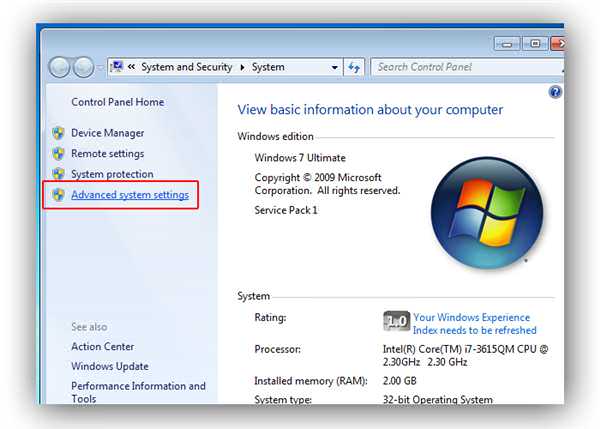Viewport: 600px width, 429px height.
Task: Click the 1.0 Windows Experience rating badge
Action: tap(396, 321)
